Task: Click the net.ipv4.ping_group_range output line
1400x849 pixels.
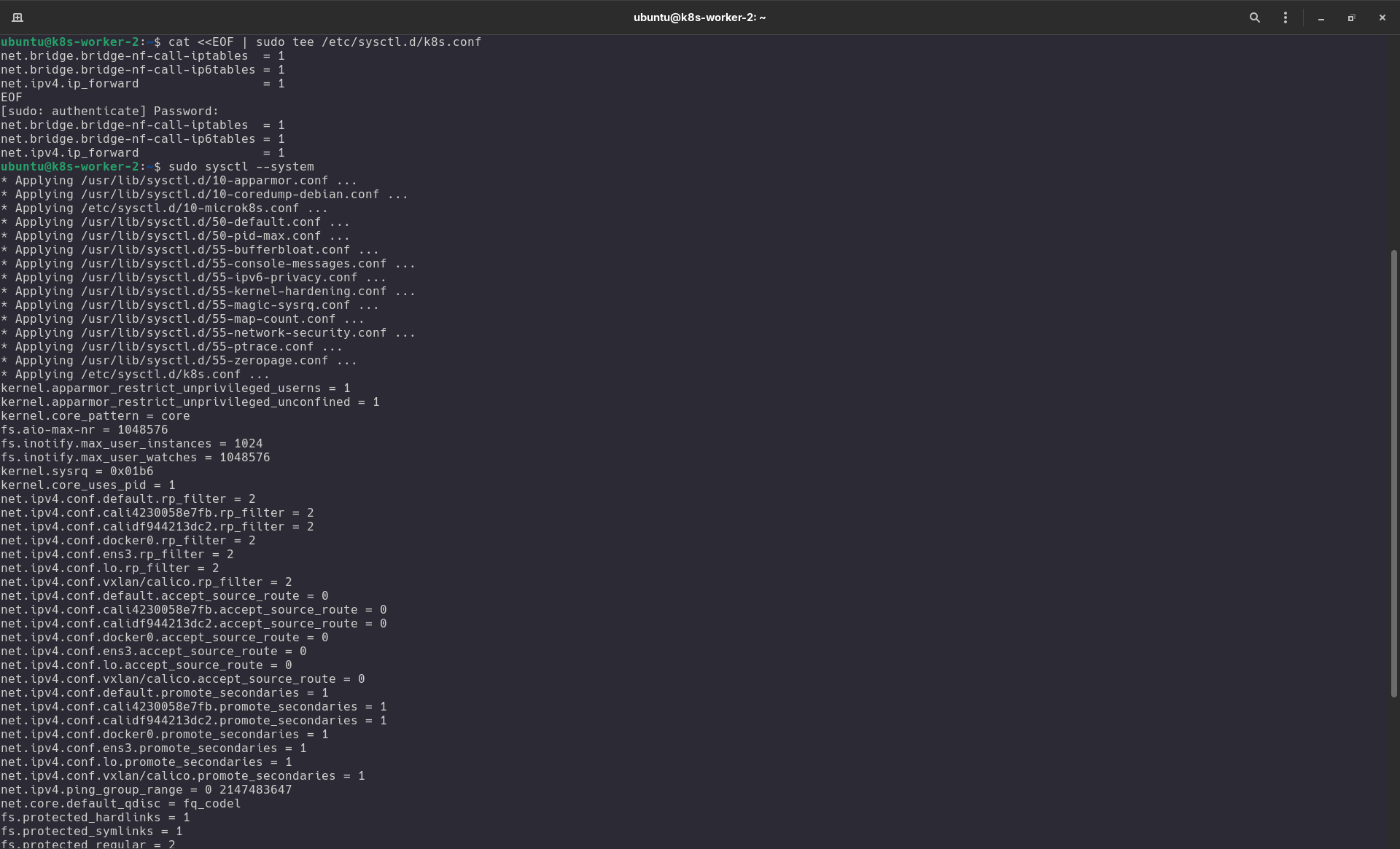Action: (146, 789)
